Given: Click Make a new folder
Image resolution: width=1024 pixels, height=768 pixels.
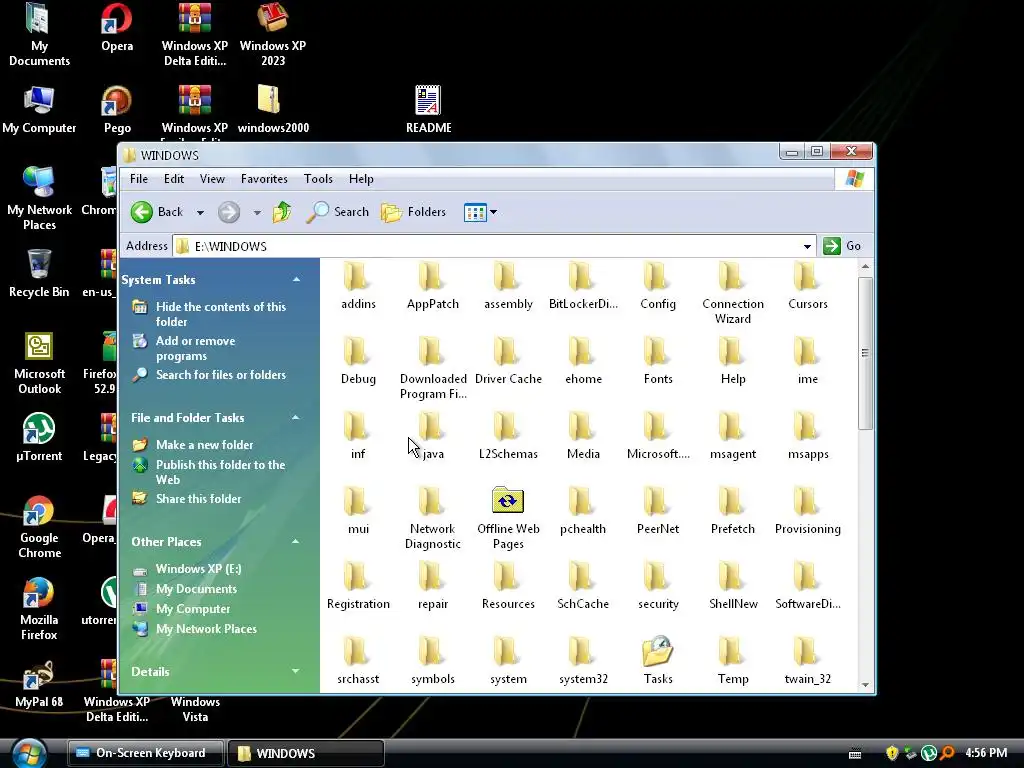Looking at the screenshot, I should pyautogui.click(x=204, y=445).
